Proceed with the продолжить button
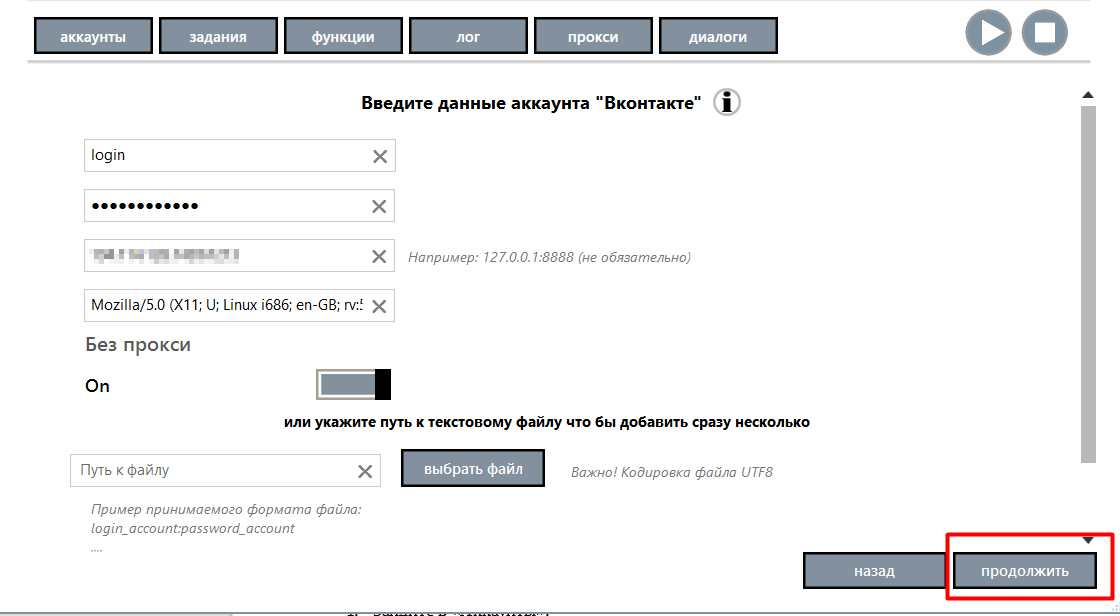Viewport: 1120px width, 616px height. (x=1024, y=571)
